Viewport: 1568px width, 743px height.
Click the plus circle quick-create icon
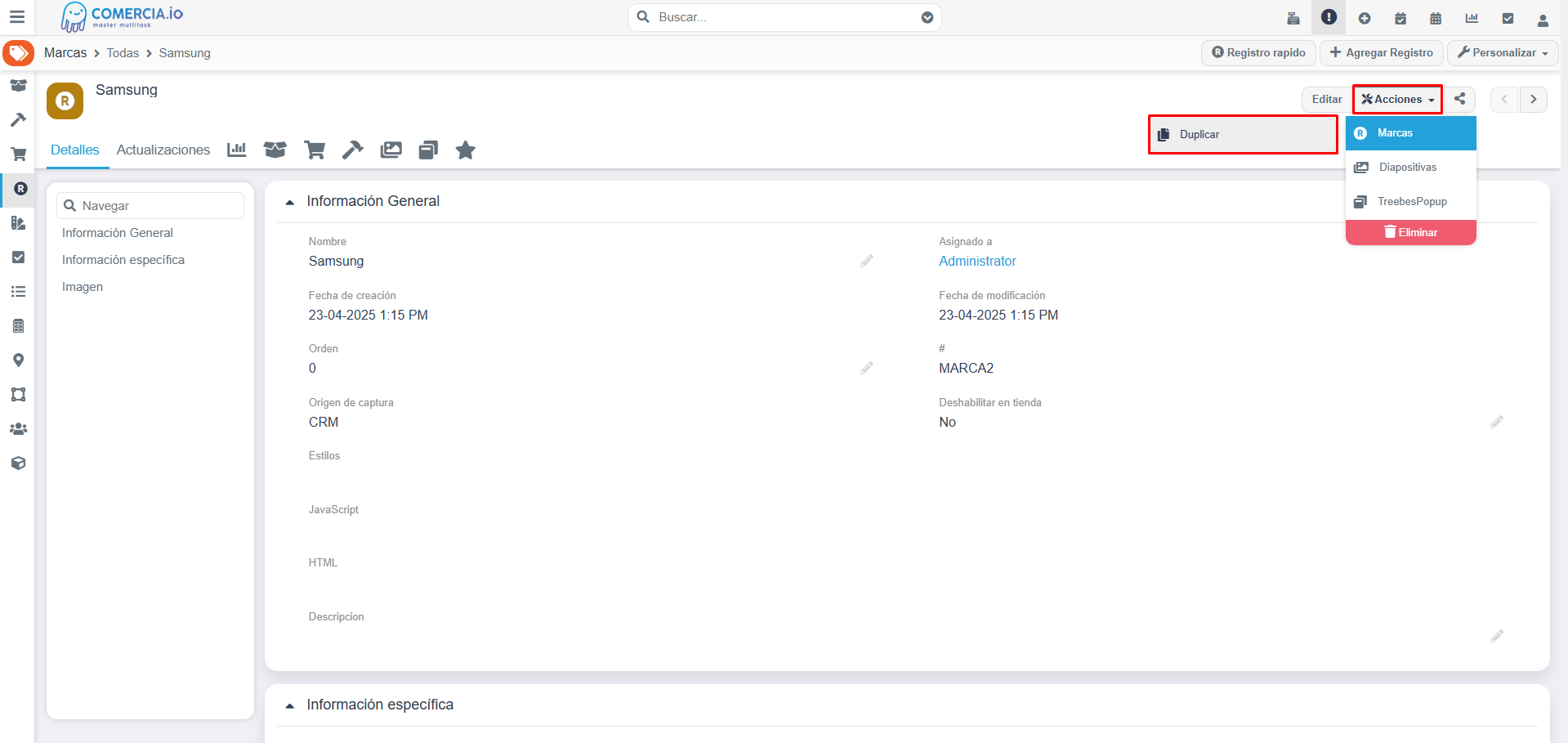click(1365, 18)
